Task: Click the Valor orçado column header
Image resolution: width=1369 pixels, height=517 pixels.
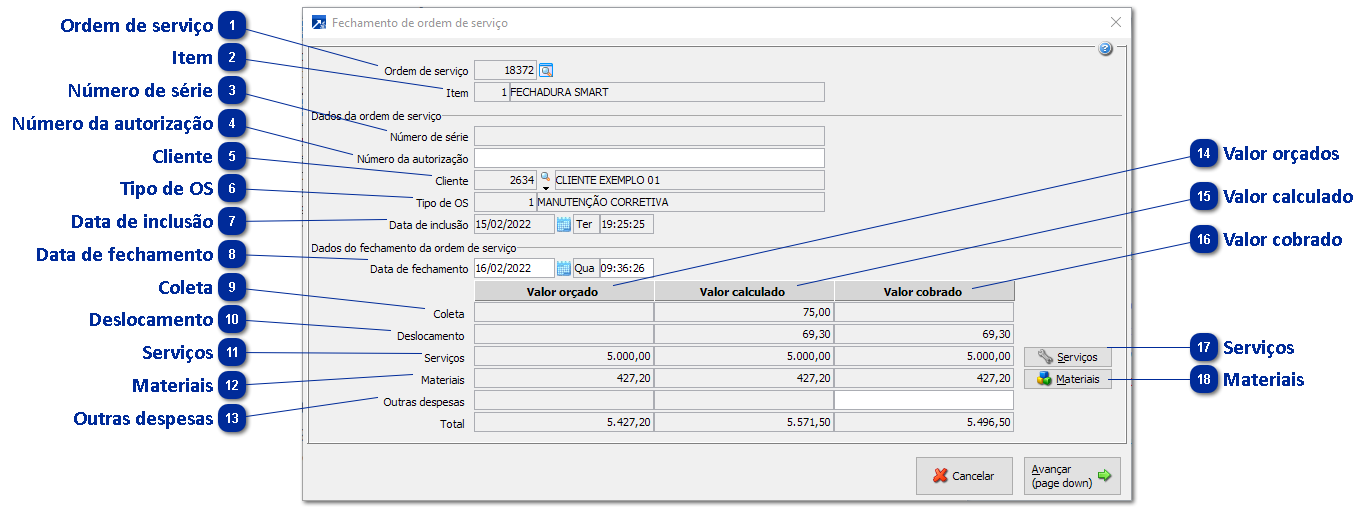Action: click(x=564, y=291)
